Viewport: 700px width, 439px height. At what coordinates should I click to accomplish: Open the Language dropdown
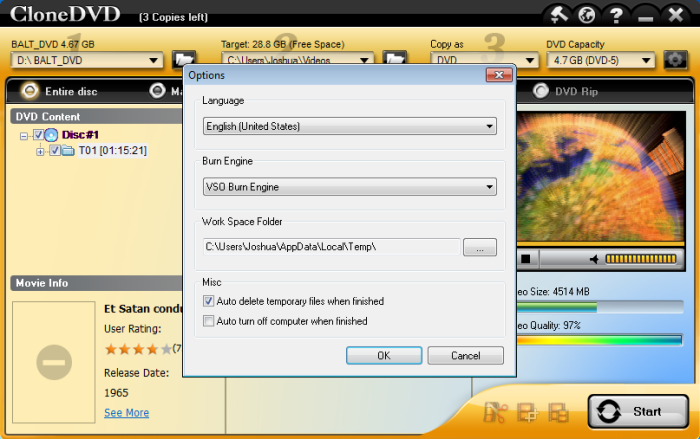[x=349, y=126]
